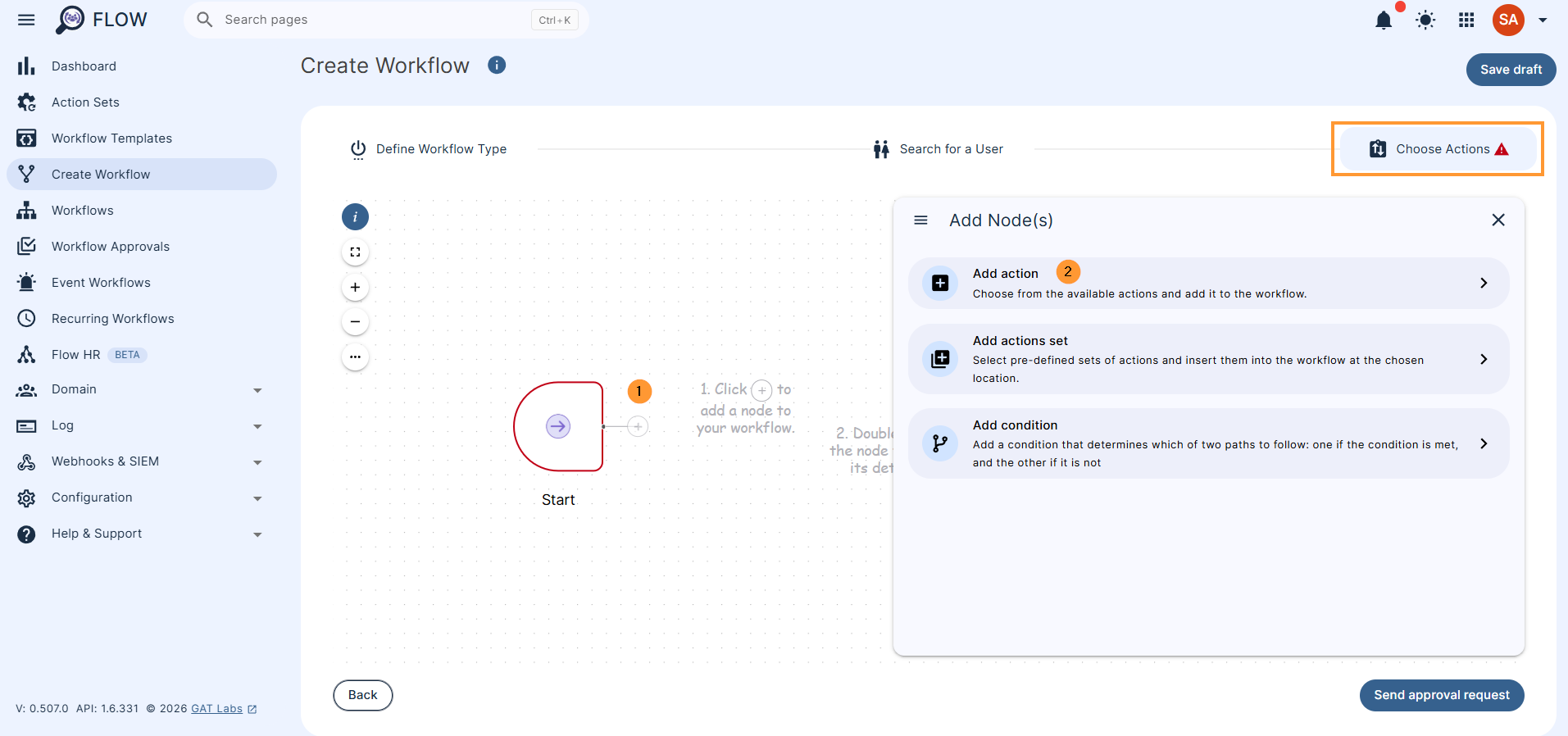
Task: Select Choose Actions step
Action: pyautogui.click(x=1438, y=149)
